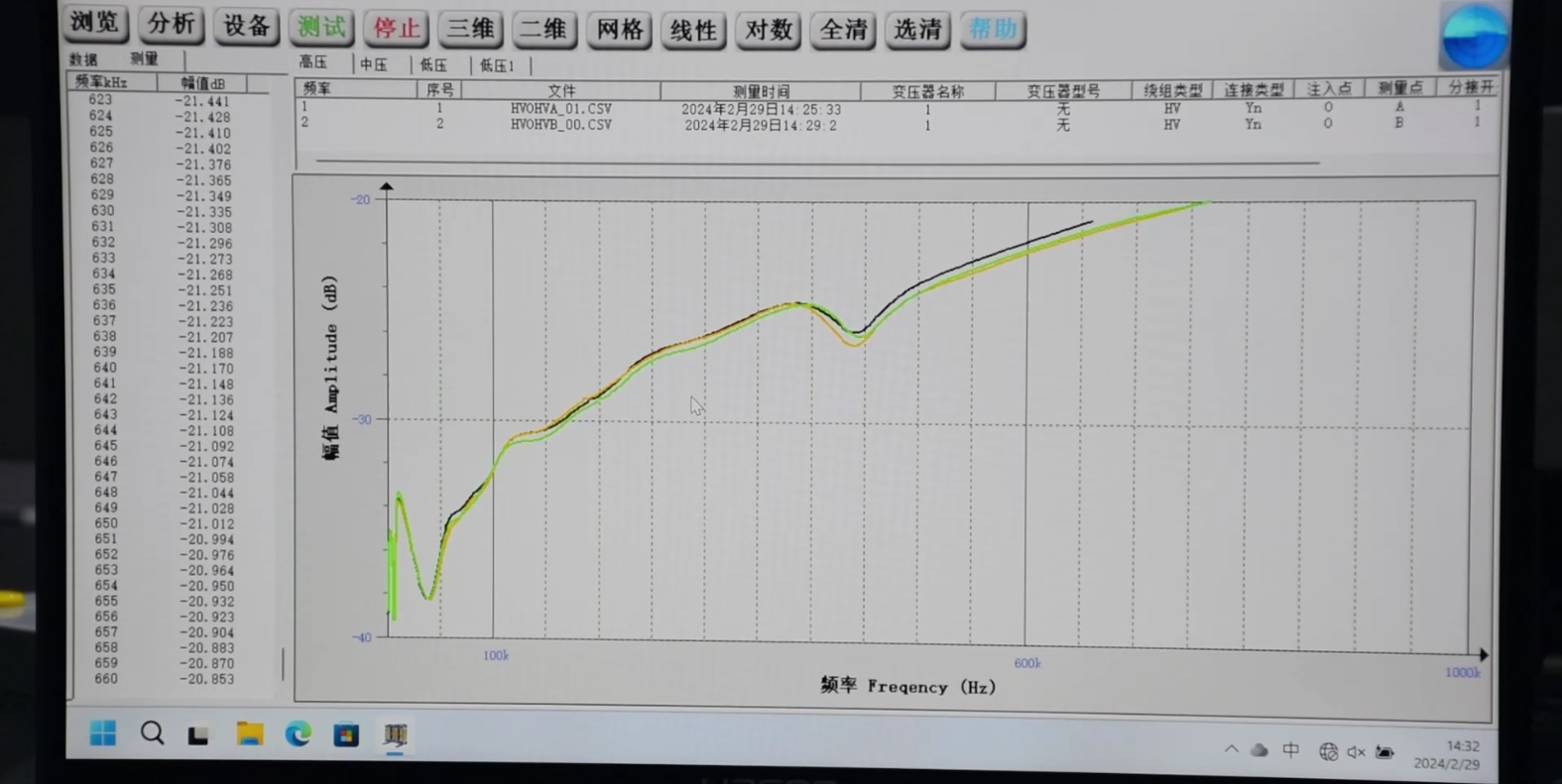Screen dimensions: 1562x784
Task: Open File Explorer from the taskbar
Action: (249, 734)
